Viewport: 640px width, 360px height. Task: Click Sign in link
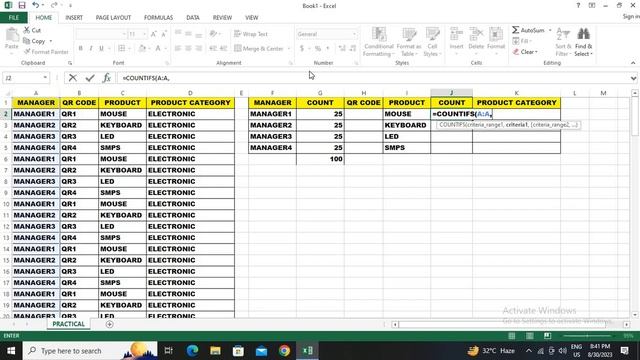pyautogui.click(x=631, y=16)
